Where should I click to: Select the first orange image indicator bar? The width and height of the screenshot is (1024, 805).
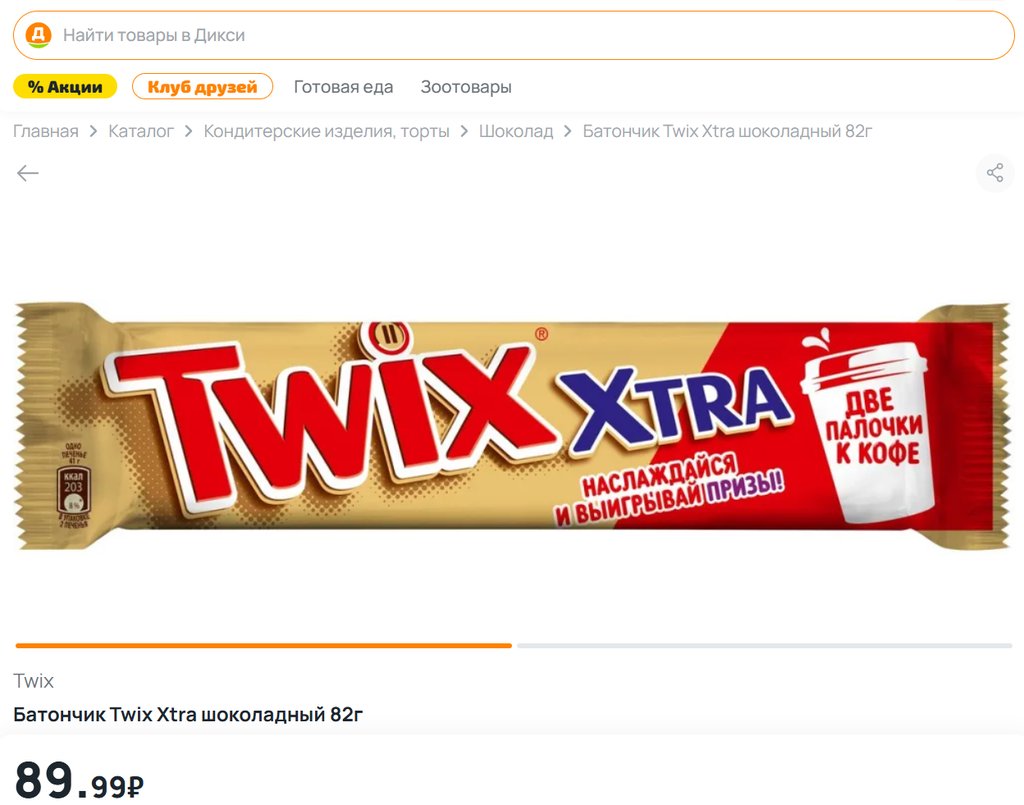pyautogui.click(x=264, y=646)
